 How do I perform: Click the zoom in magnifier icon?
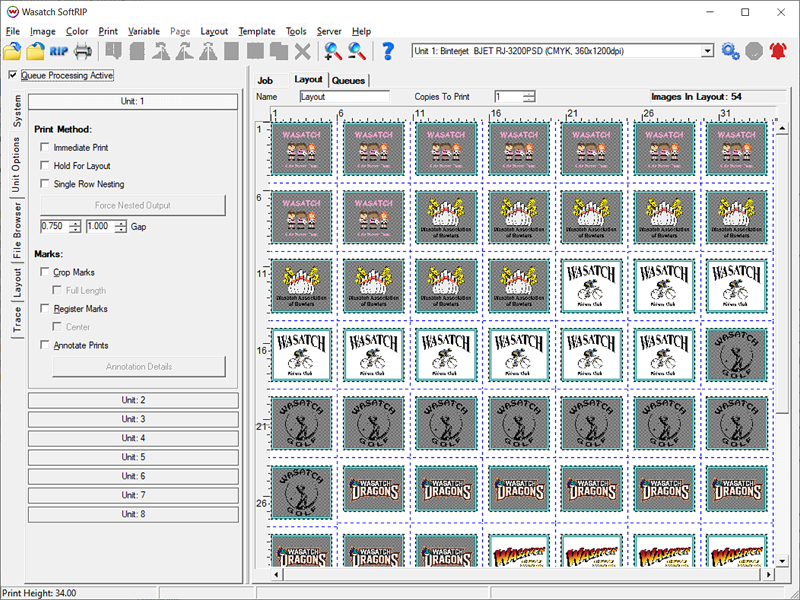pos(333,51)
